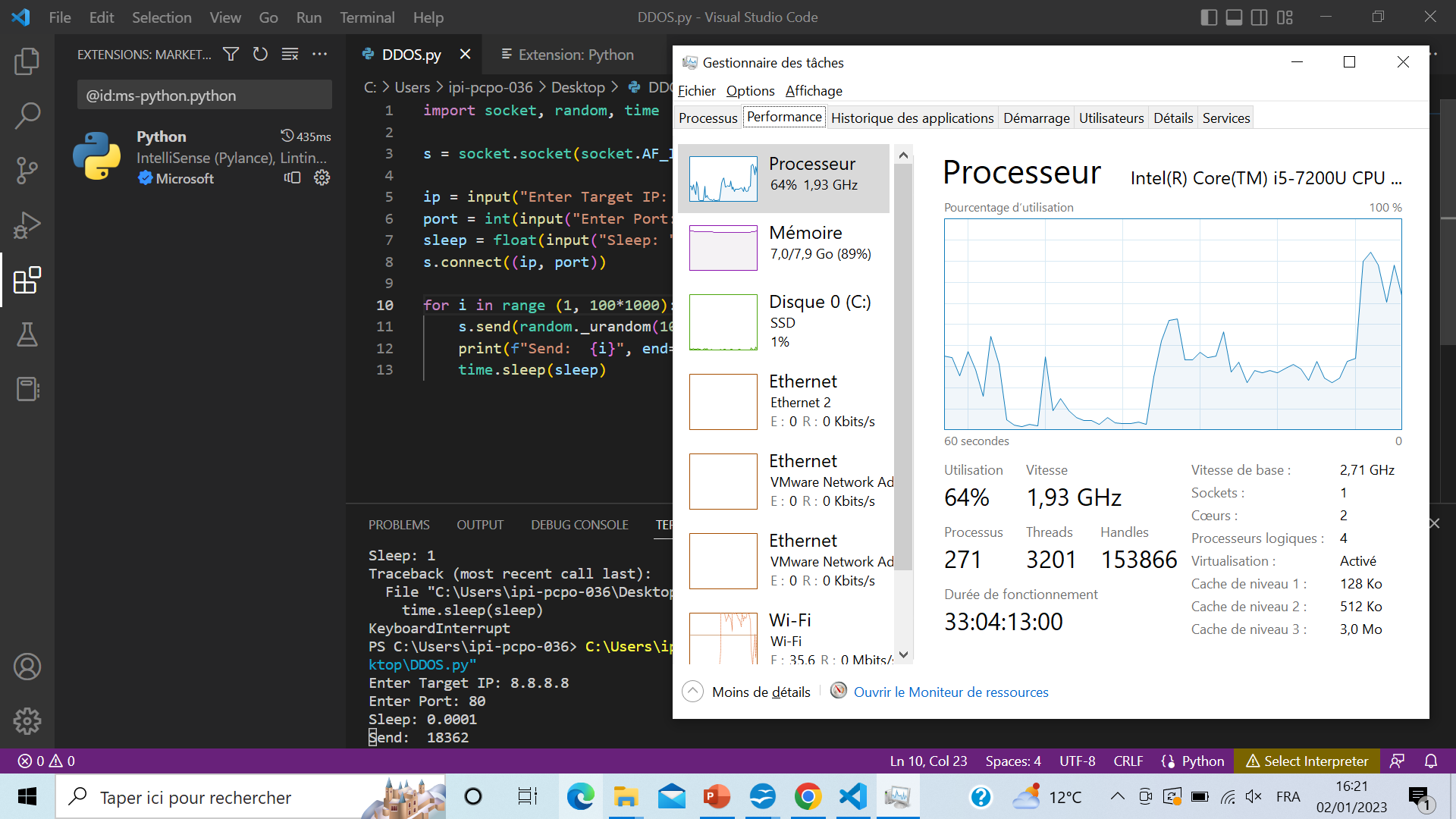
Task: Open Customize Layout icon in title bar
Action: click(x=1285, y=17)
